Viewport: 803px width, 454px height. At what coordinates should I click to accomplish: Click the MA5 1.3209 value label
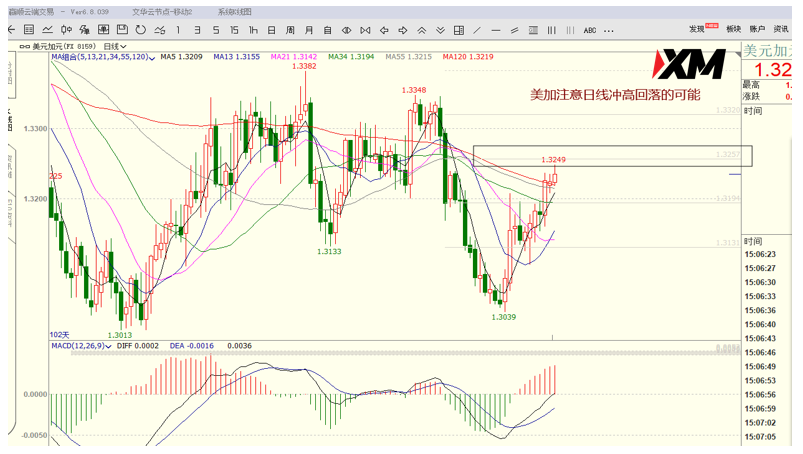[181, 57]
